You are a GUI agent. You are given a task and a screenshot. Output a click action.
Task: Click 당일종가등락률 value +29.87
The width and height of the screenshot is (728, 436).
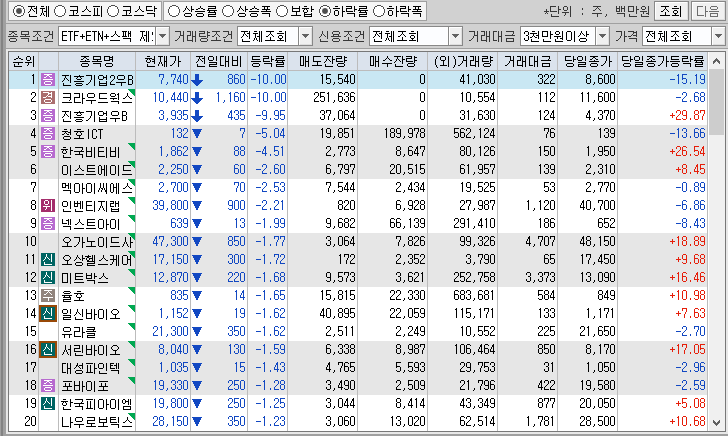[x=688, y=116]
